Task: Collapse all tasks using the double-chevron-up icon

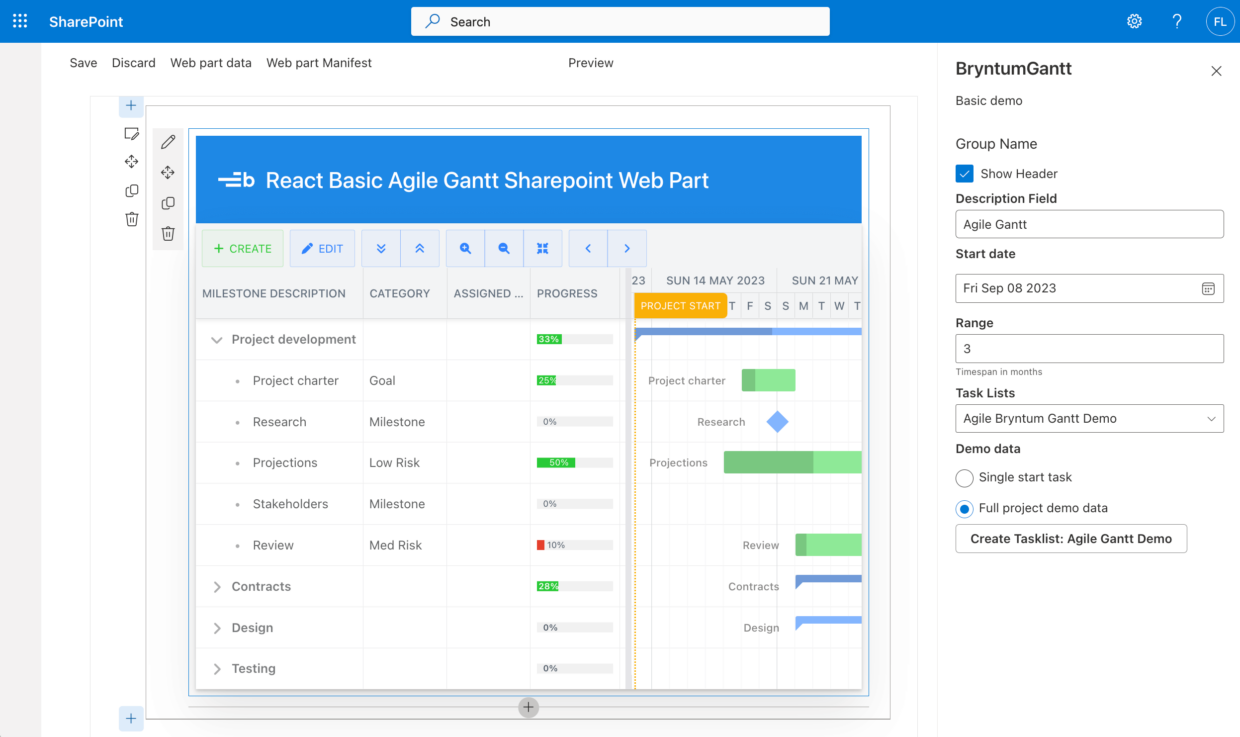Action: [420, 248]
